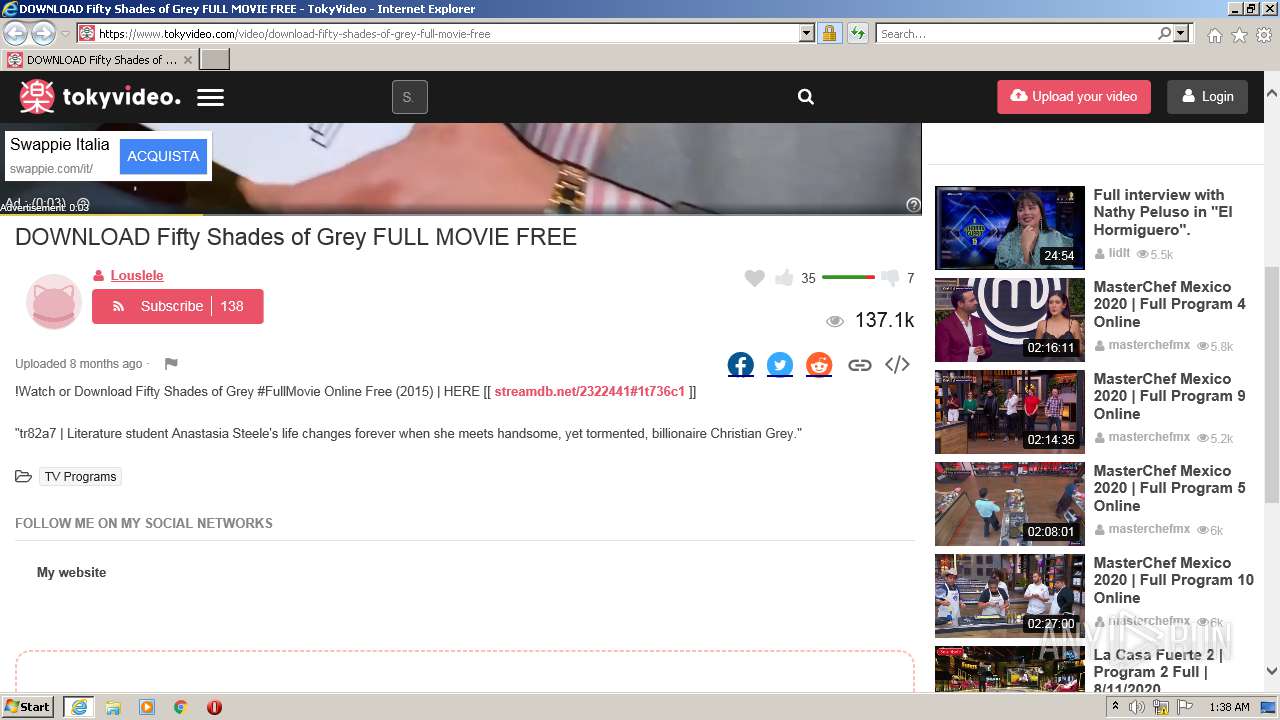Click the security lock icon
The height and width of the screenshot is (720, 1280).
(829, 33)
